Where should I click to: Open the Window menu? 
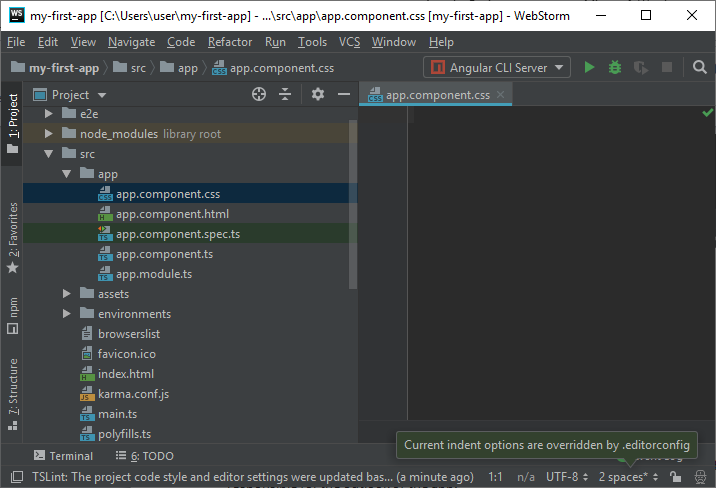(394, 42)
